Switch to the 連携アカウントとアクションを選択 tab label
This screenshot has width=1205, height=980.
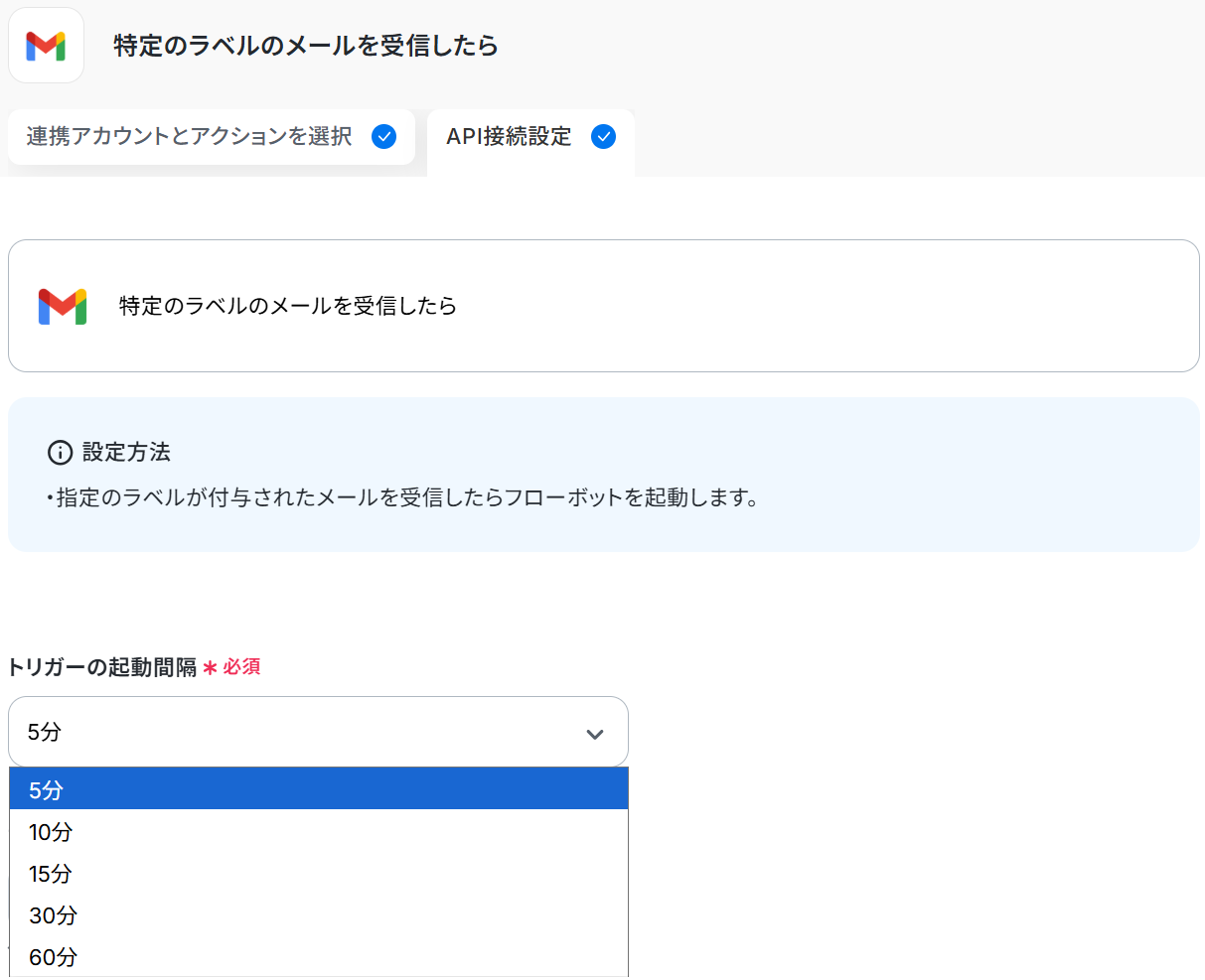(x=189, y=137)
